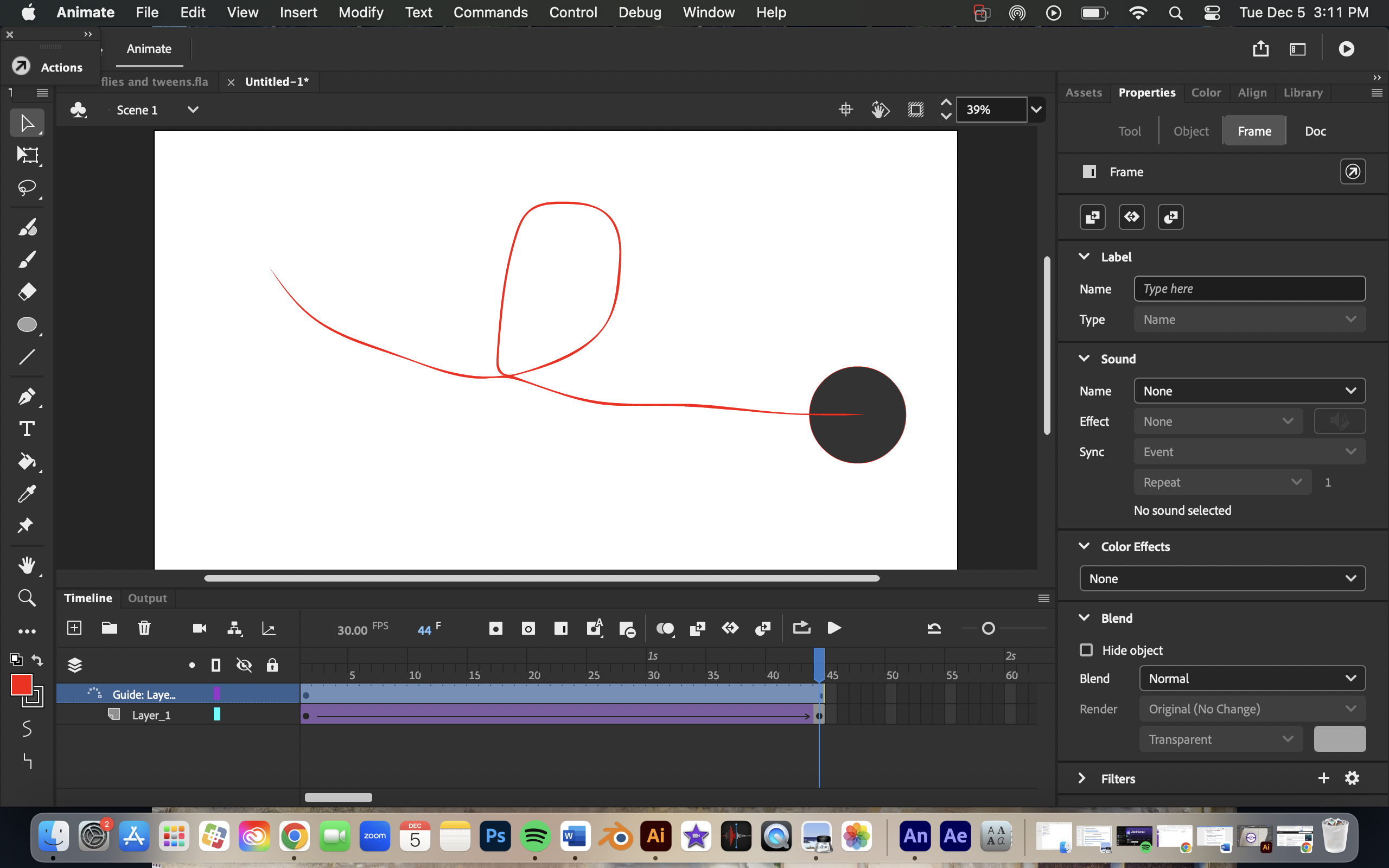This screenshot has width=1389, height=868.
Task: Switch to the Library tab
Action: tap(1302, 92)
